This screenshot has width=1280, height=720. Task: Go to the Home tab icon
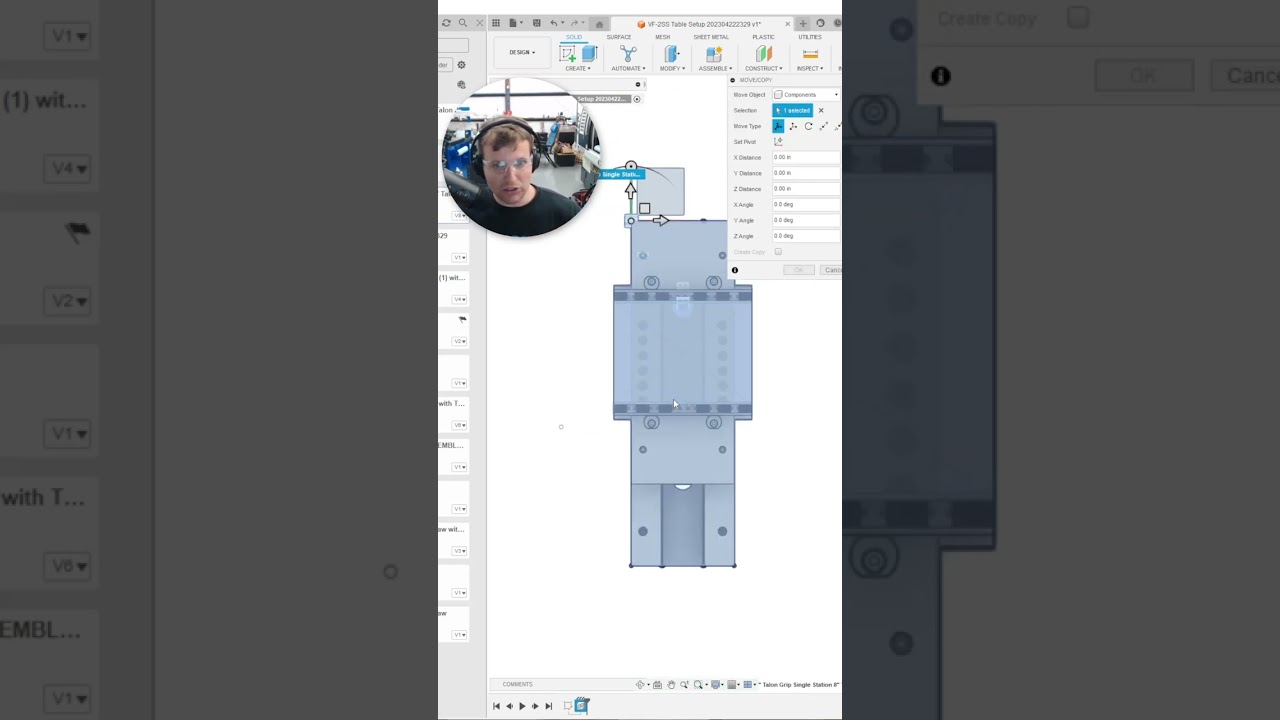599,24
